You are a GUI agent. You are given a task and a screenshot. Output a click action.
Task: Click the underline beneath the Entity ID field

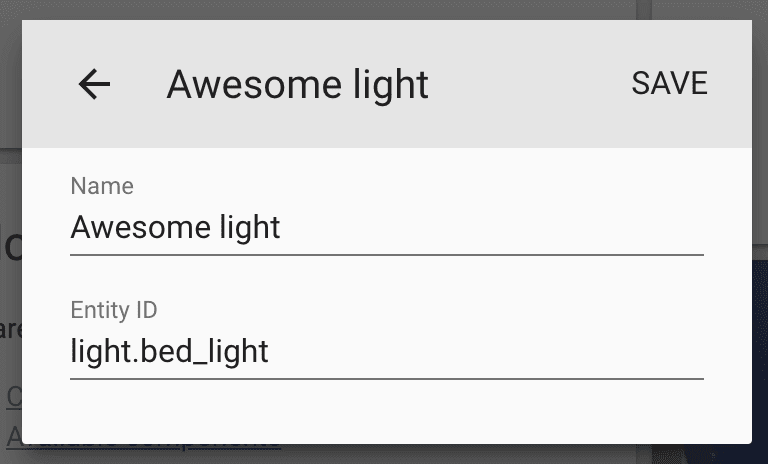click(x=386, y=379)
